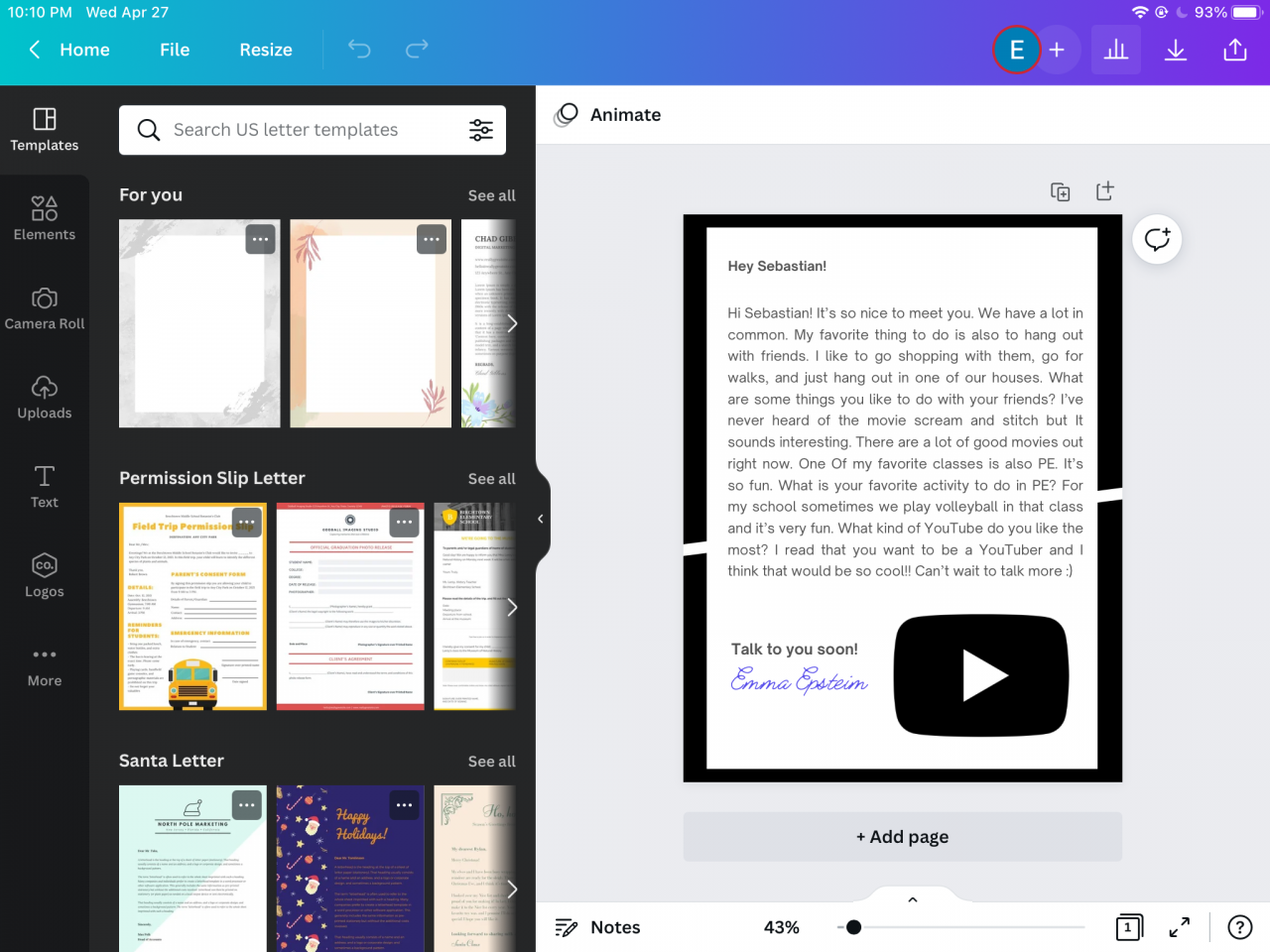Open the template search filters
The height and width of the screenshot is (952, 1270).
481,130
